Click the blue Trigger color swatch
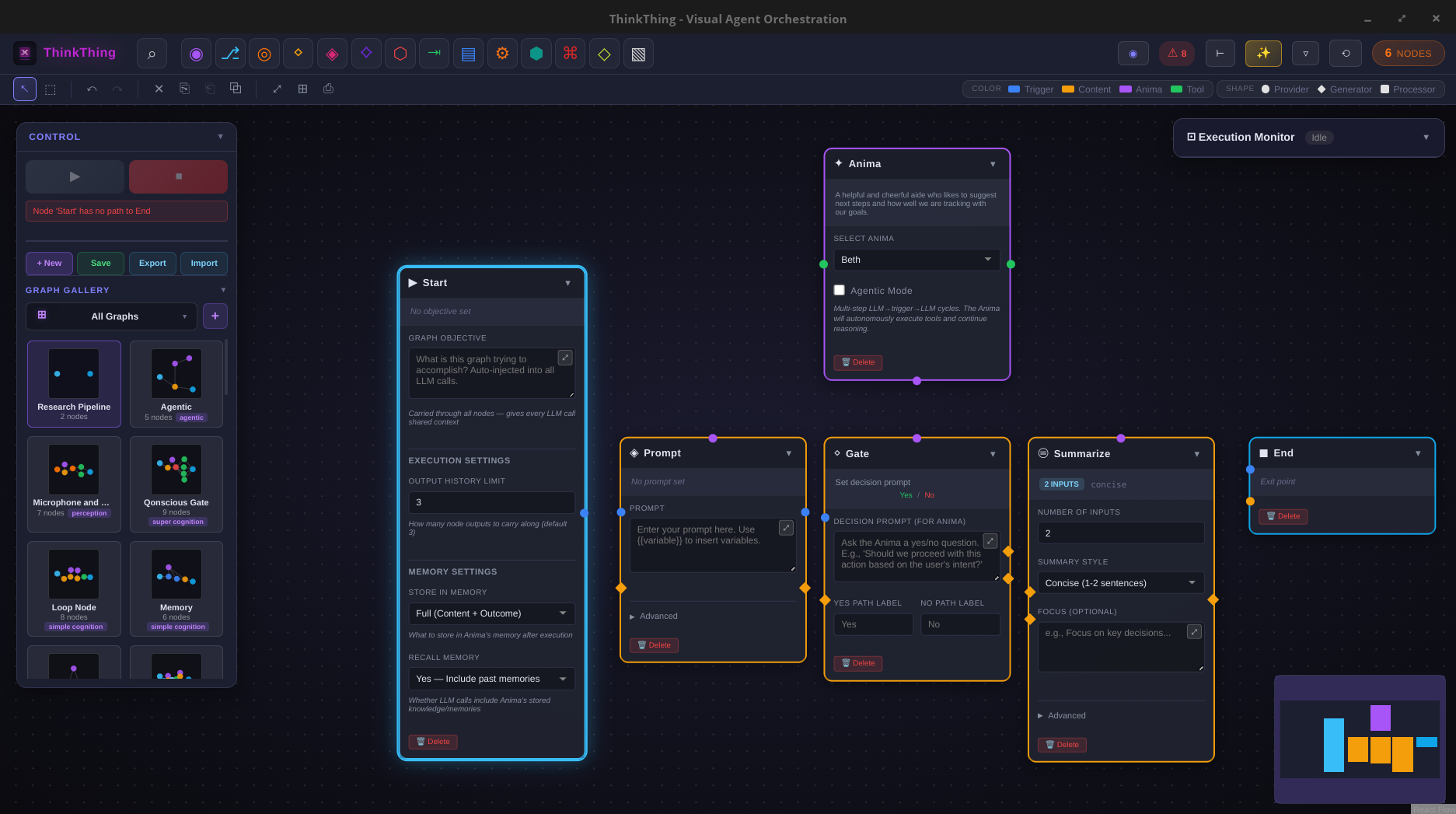 click(1014, 89)
